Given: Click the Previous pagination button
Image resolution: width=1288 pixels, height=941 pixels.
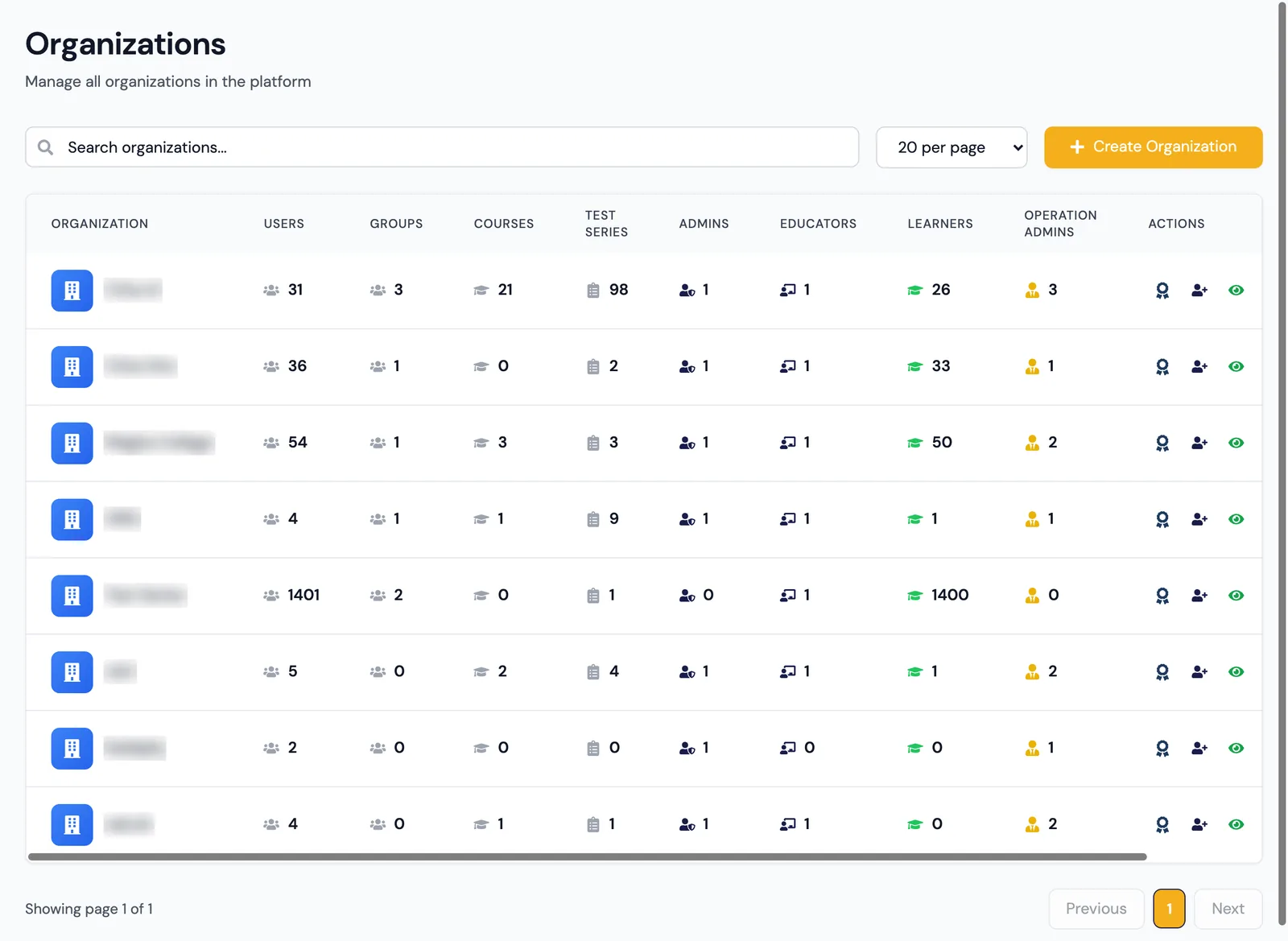Looking at the screenshot, I should click(1096, 909).
